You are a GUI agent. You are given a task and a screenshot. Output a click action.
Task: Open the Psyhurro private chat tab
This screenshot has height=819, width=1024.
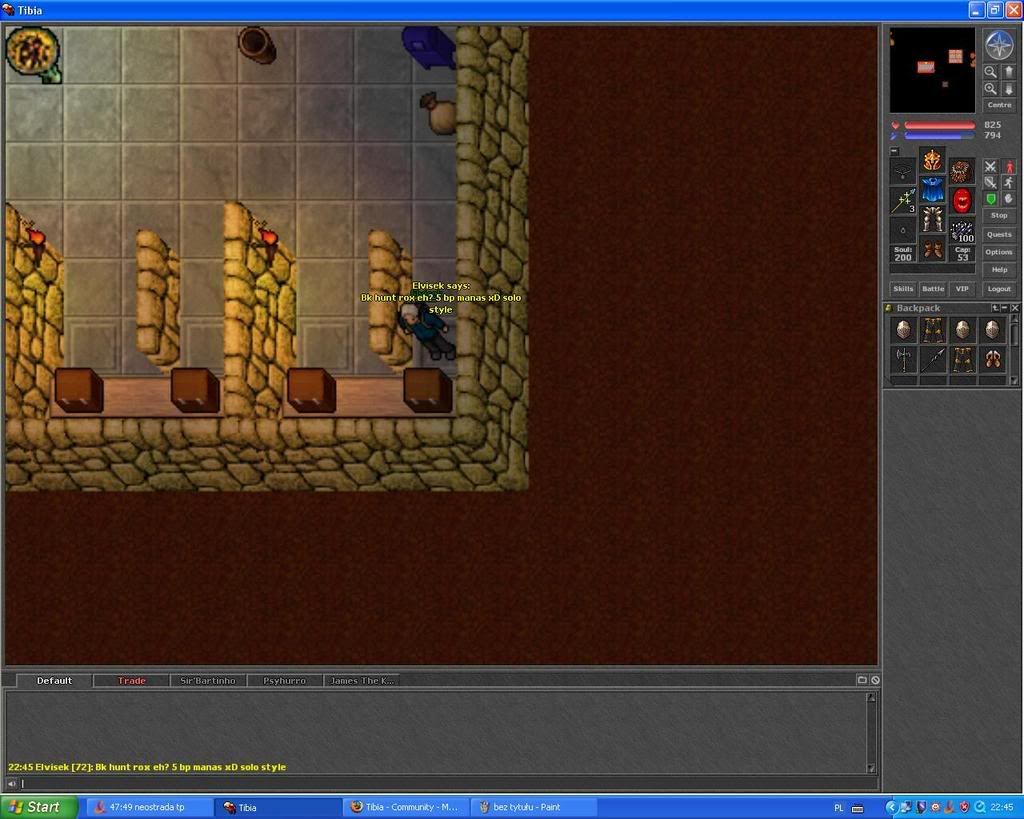click(284, 681)
